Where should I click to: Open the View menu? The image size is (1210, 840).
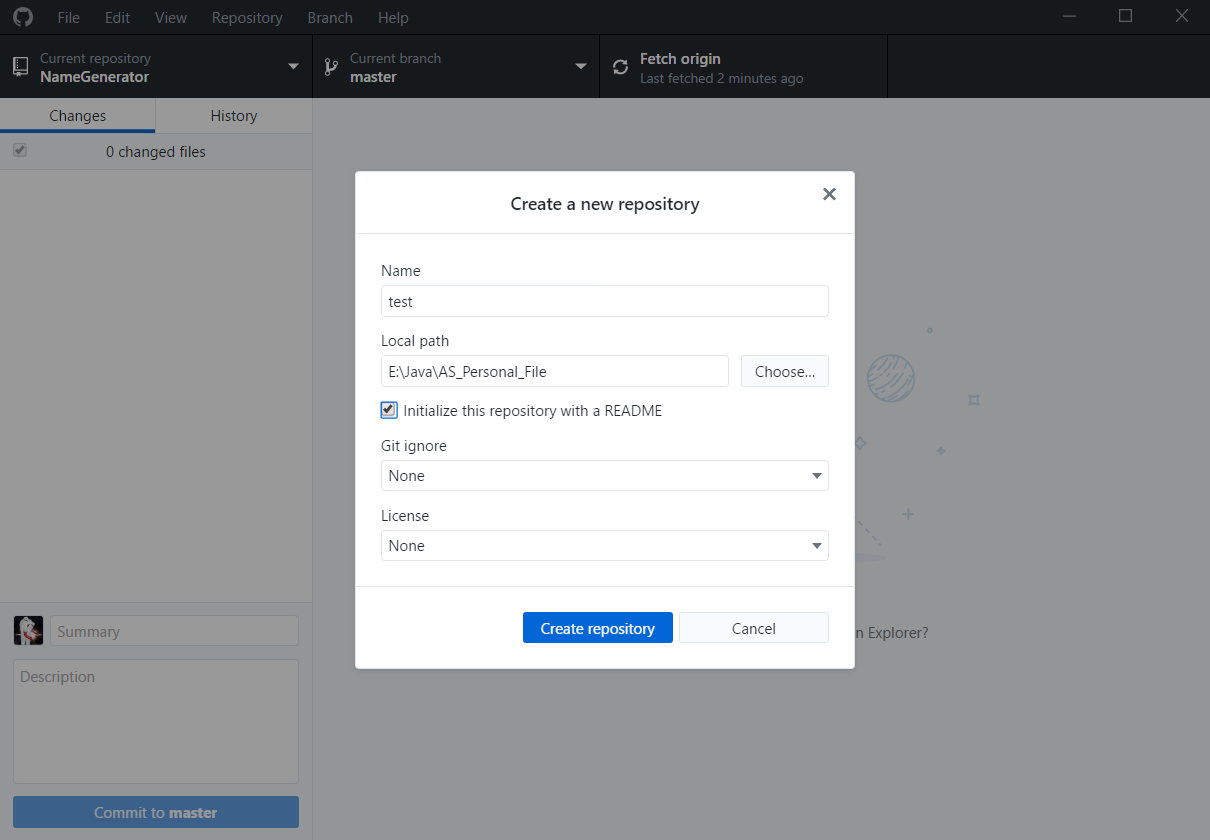[x=171, y=17]
